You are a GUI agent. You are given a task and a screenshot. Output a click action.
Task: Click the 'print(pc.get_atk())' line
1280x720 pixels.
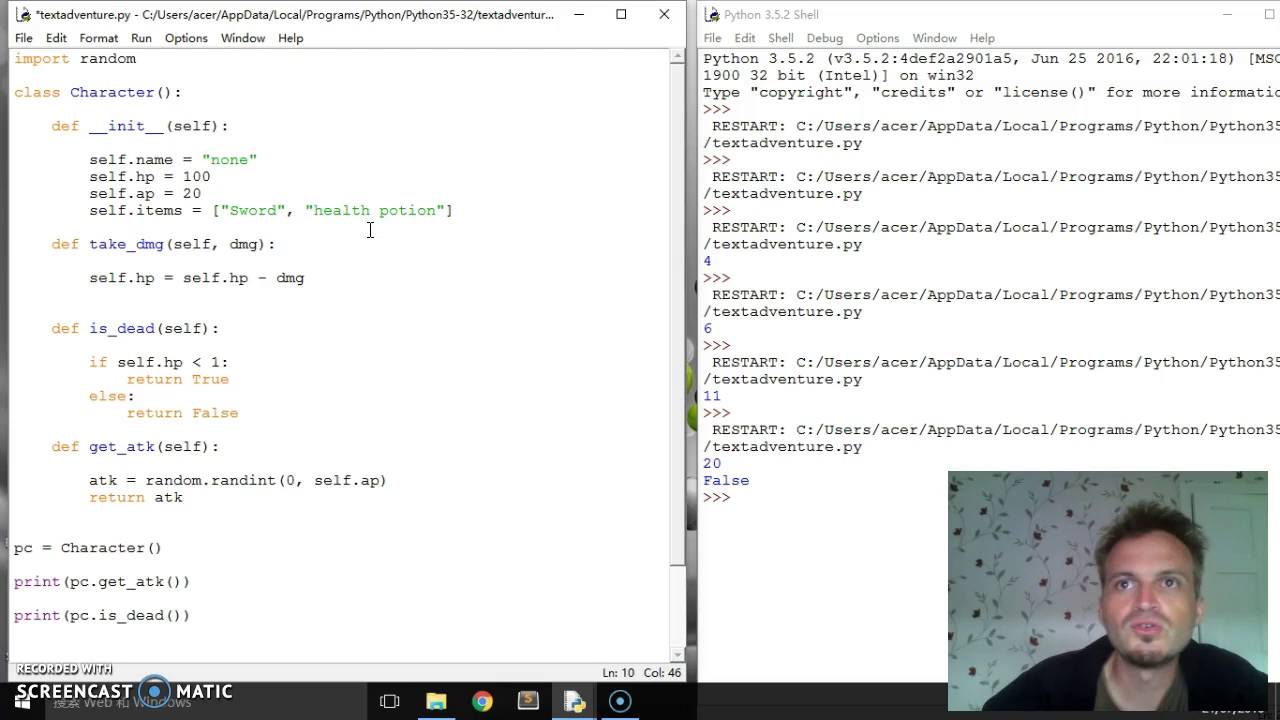102,582
